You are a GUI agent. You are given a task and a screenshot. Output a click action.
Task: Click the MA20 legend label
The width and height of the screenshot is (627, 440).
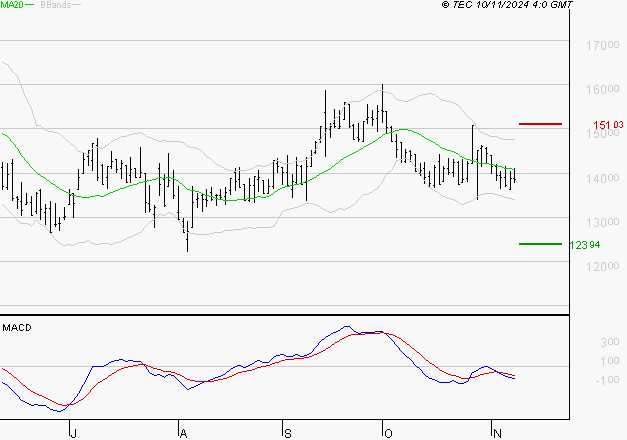coord(11,5)
